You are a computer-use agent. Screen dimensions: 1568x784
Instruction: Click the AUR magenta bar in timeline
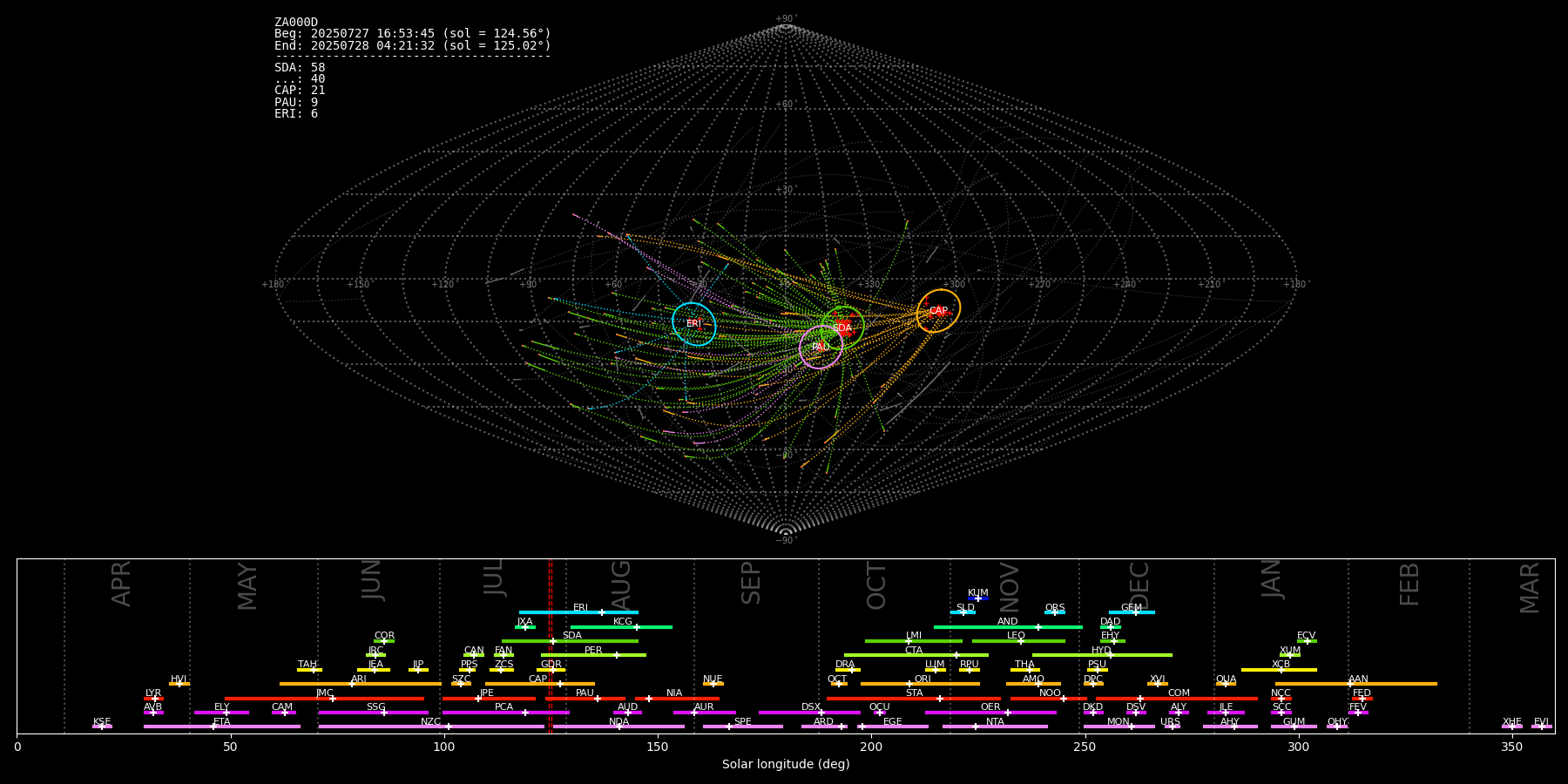(704, 713)
